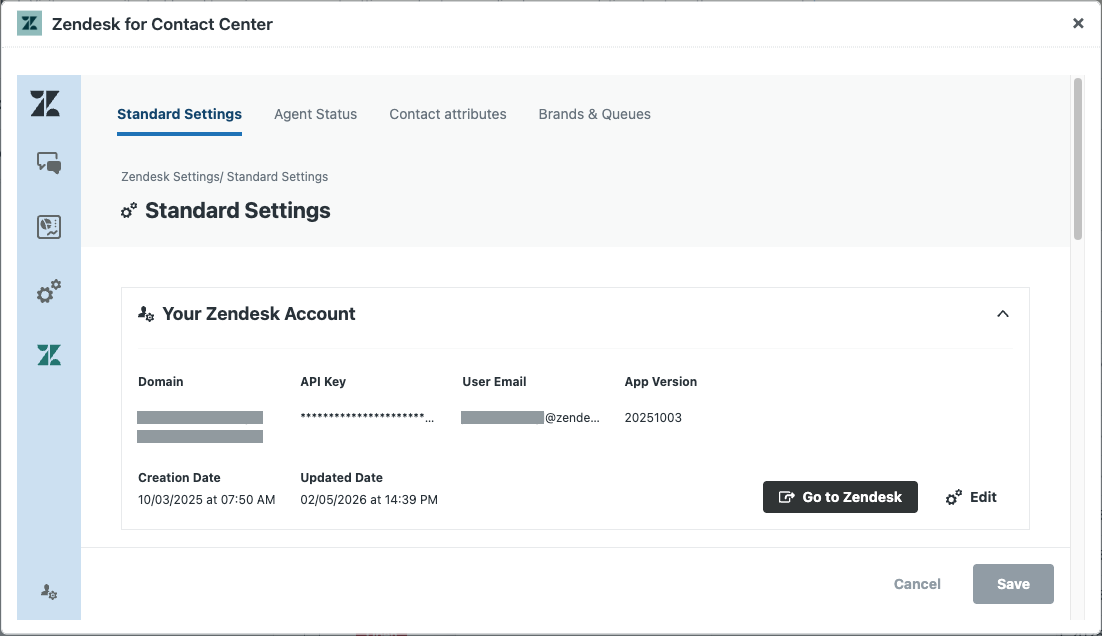Collapse the Your Zendesk Account section

tap(1002, 314)
